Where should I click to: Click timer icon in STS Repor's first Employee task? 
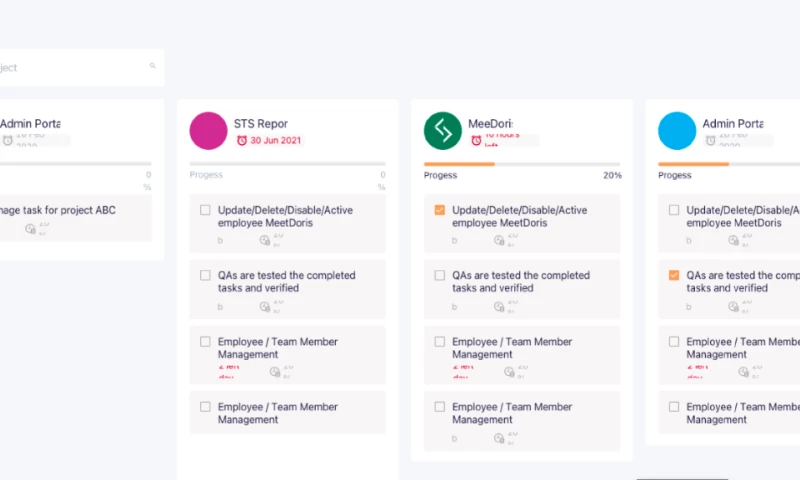(275, 372)
